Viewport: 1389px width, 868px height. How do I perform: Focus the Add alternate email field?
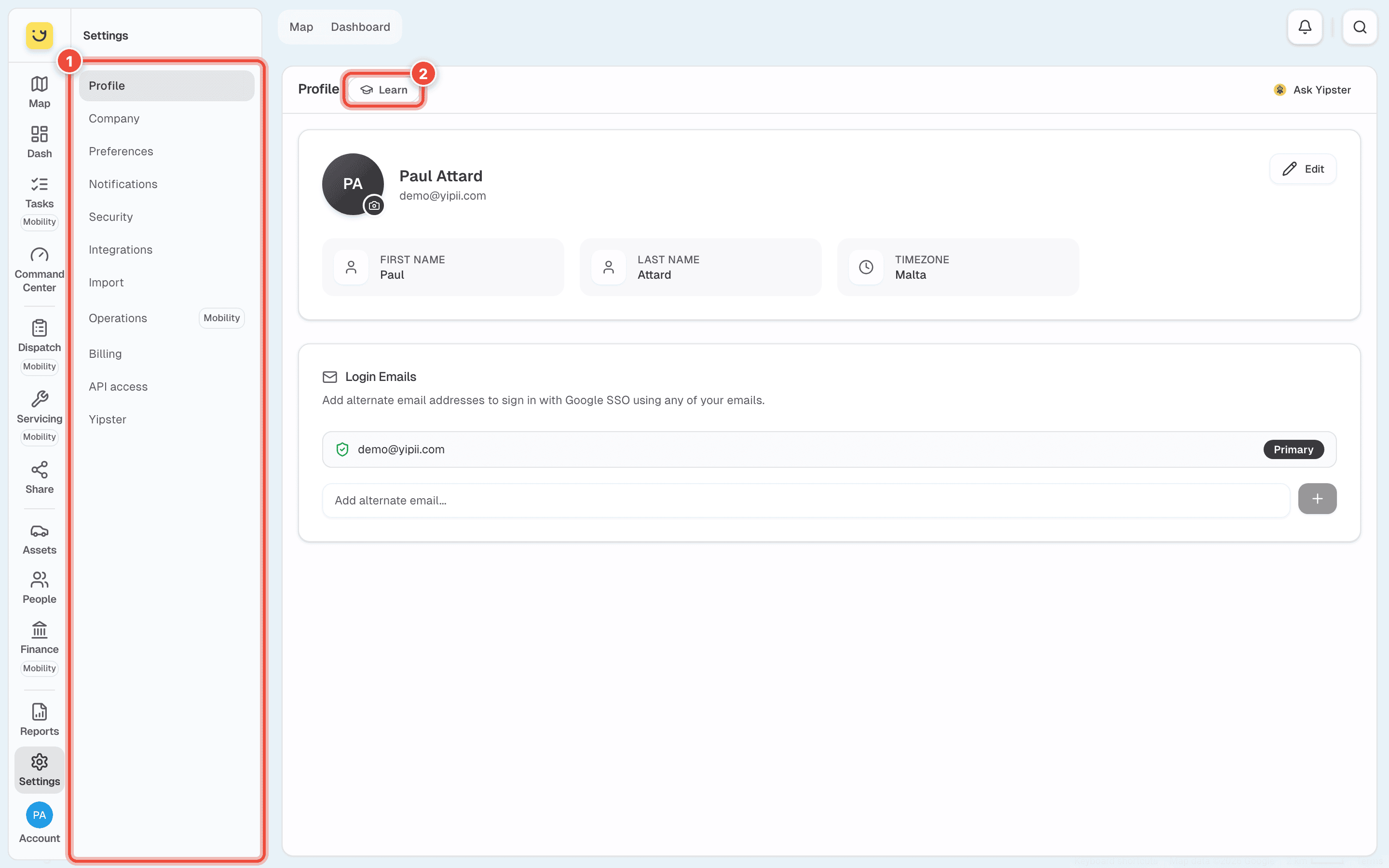[806, 500]
